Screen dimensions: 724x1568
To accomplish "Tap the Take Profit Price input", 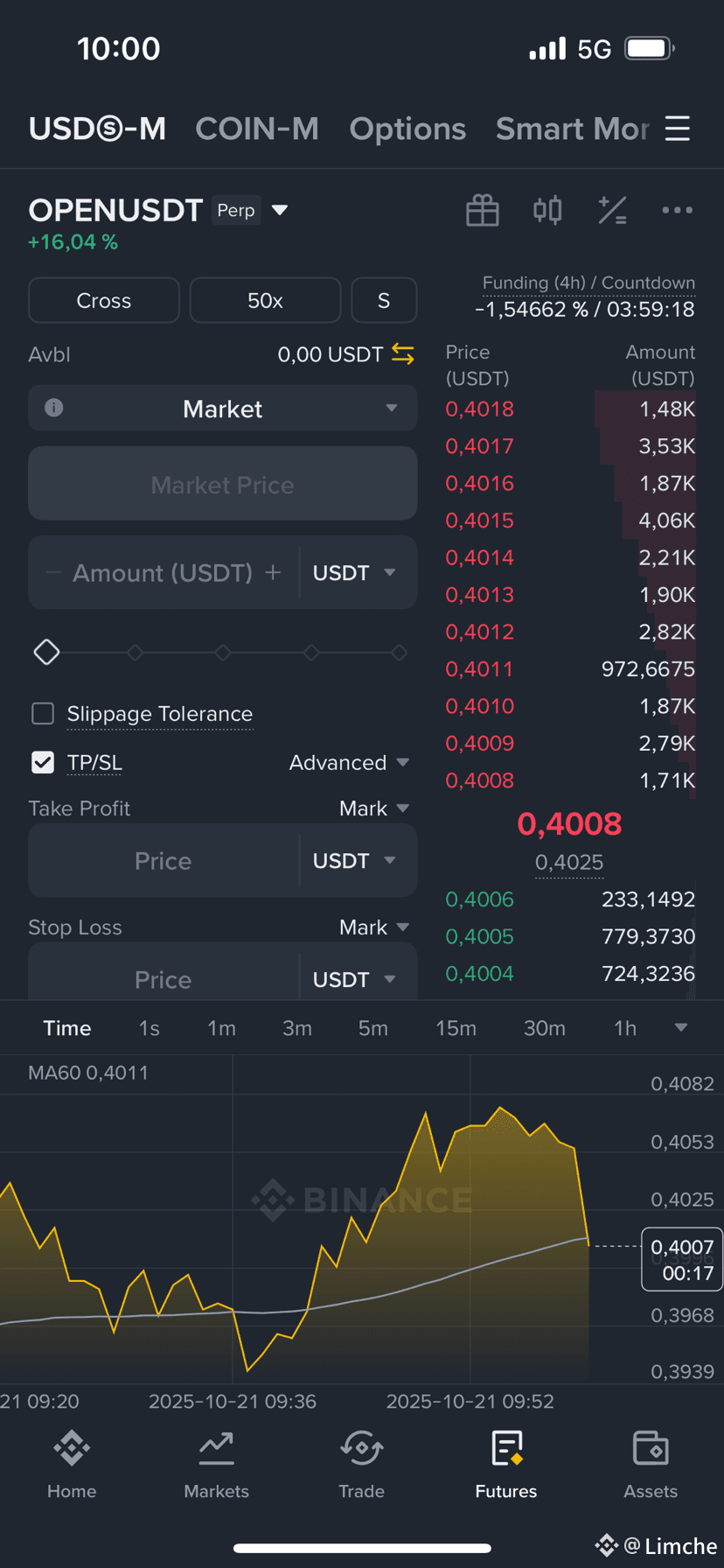I will click(164, 861).
